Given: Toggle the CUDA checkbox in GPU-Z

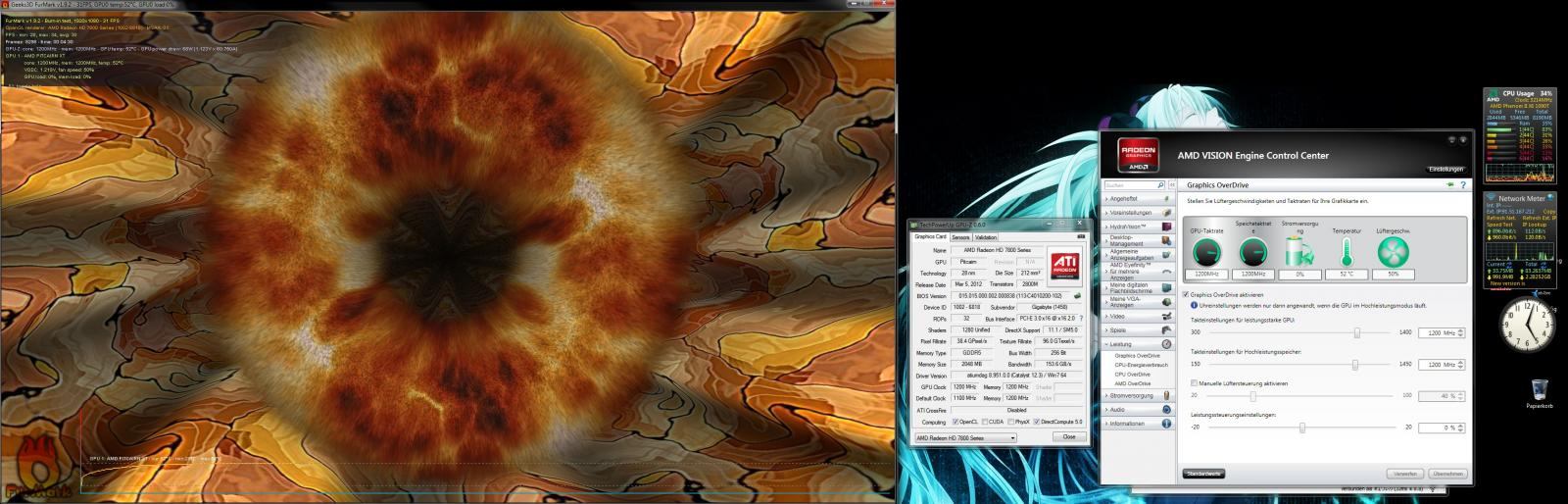Looking at the screenshot, I should coord(986,422).
